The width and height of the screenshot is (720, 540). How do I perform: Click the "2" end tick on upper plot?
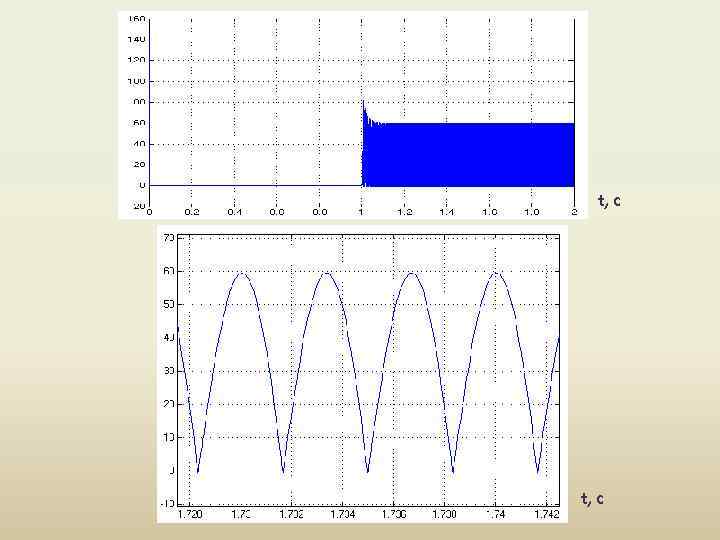point(574,212)
